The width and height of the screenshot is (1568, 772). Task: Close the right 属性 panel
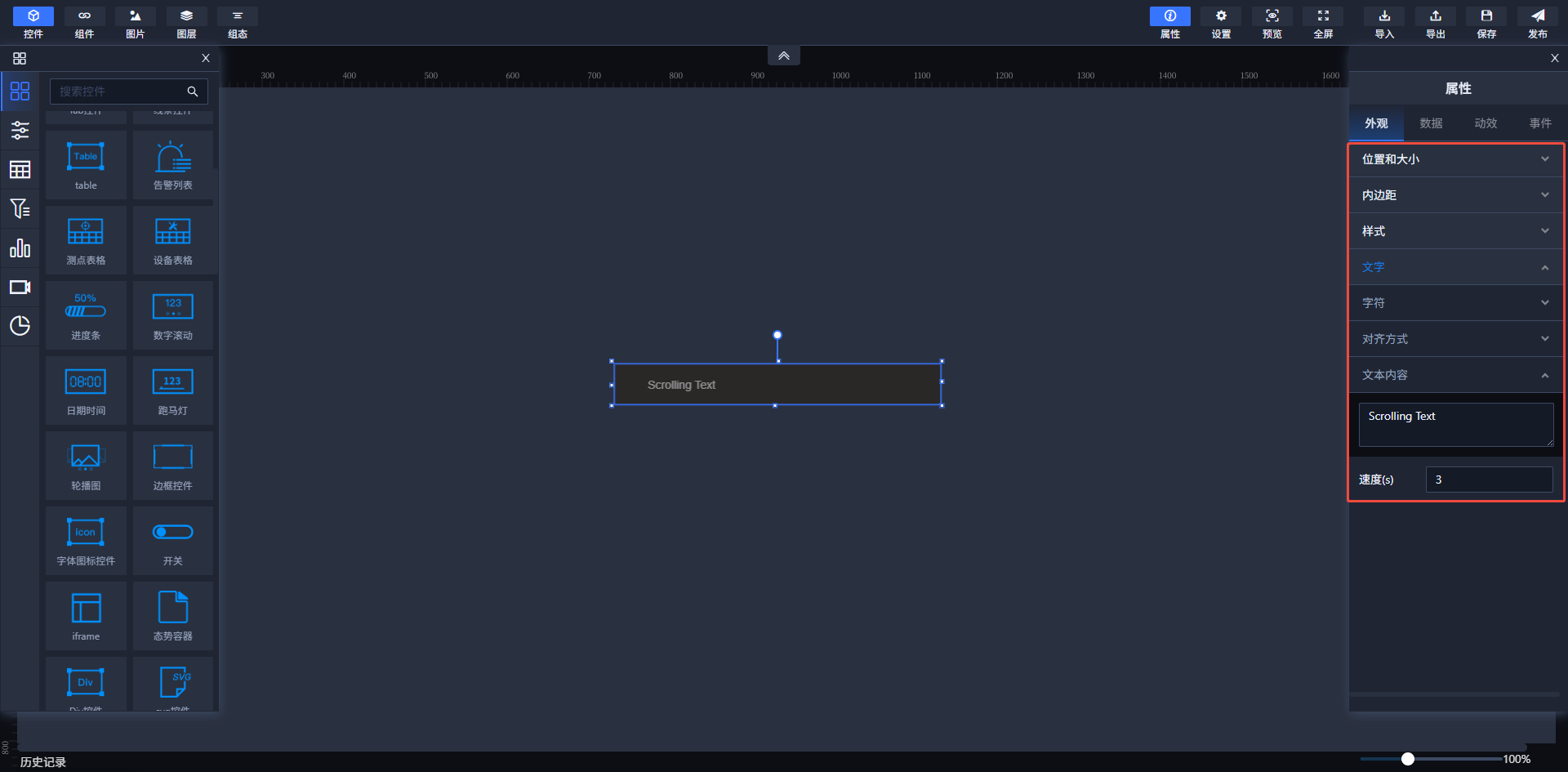1555,58
